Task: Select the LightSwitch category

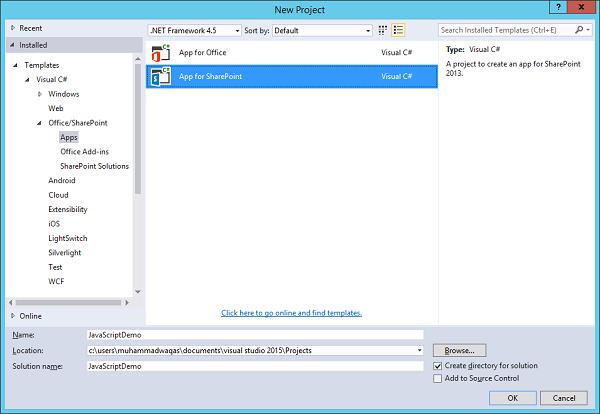Action: 68,238
